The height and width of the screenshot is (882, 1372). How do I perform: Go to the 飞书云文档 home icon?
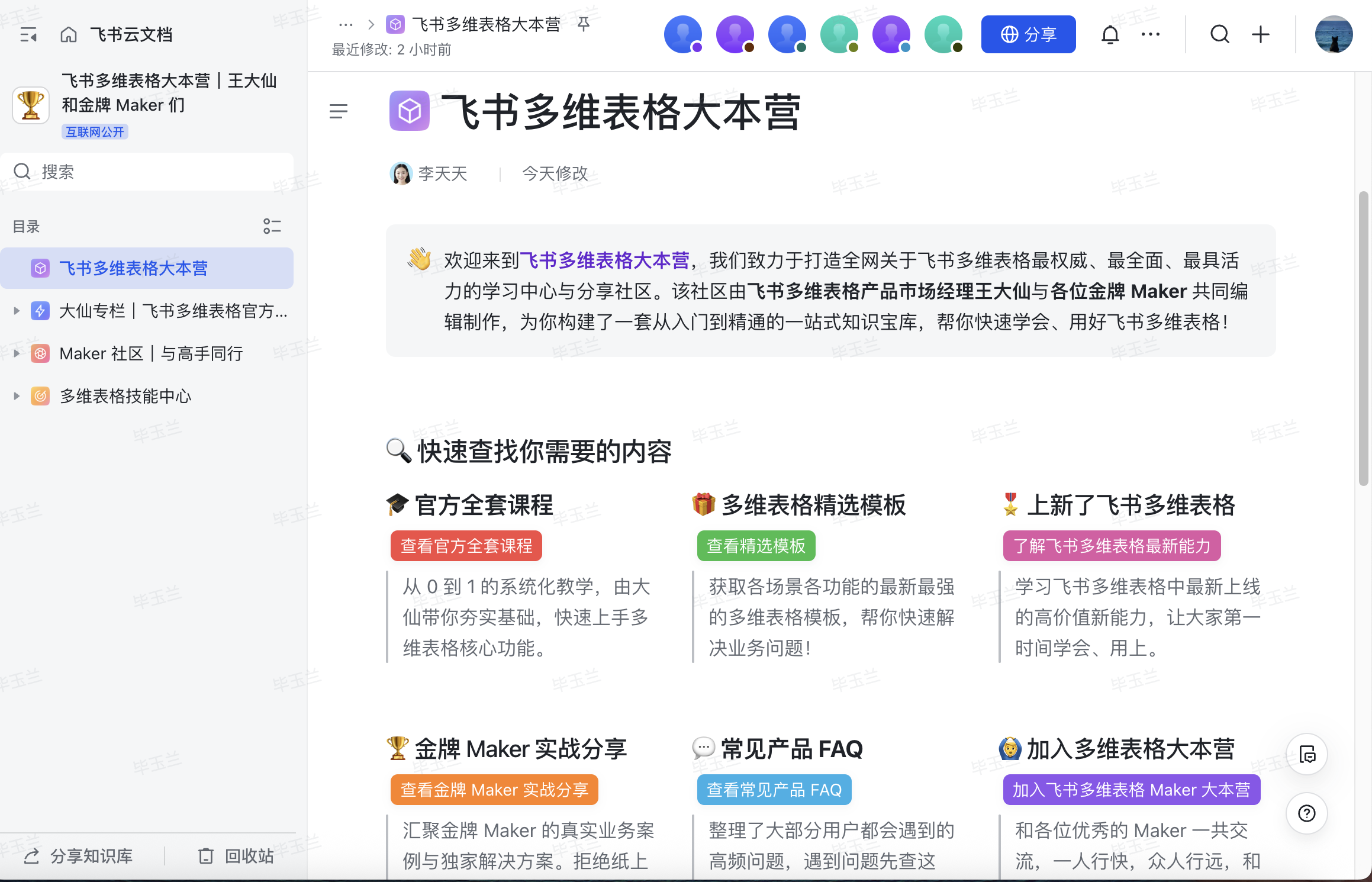[69, 35]
